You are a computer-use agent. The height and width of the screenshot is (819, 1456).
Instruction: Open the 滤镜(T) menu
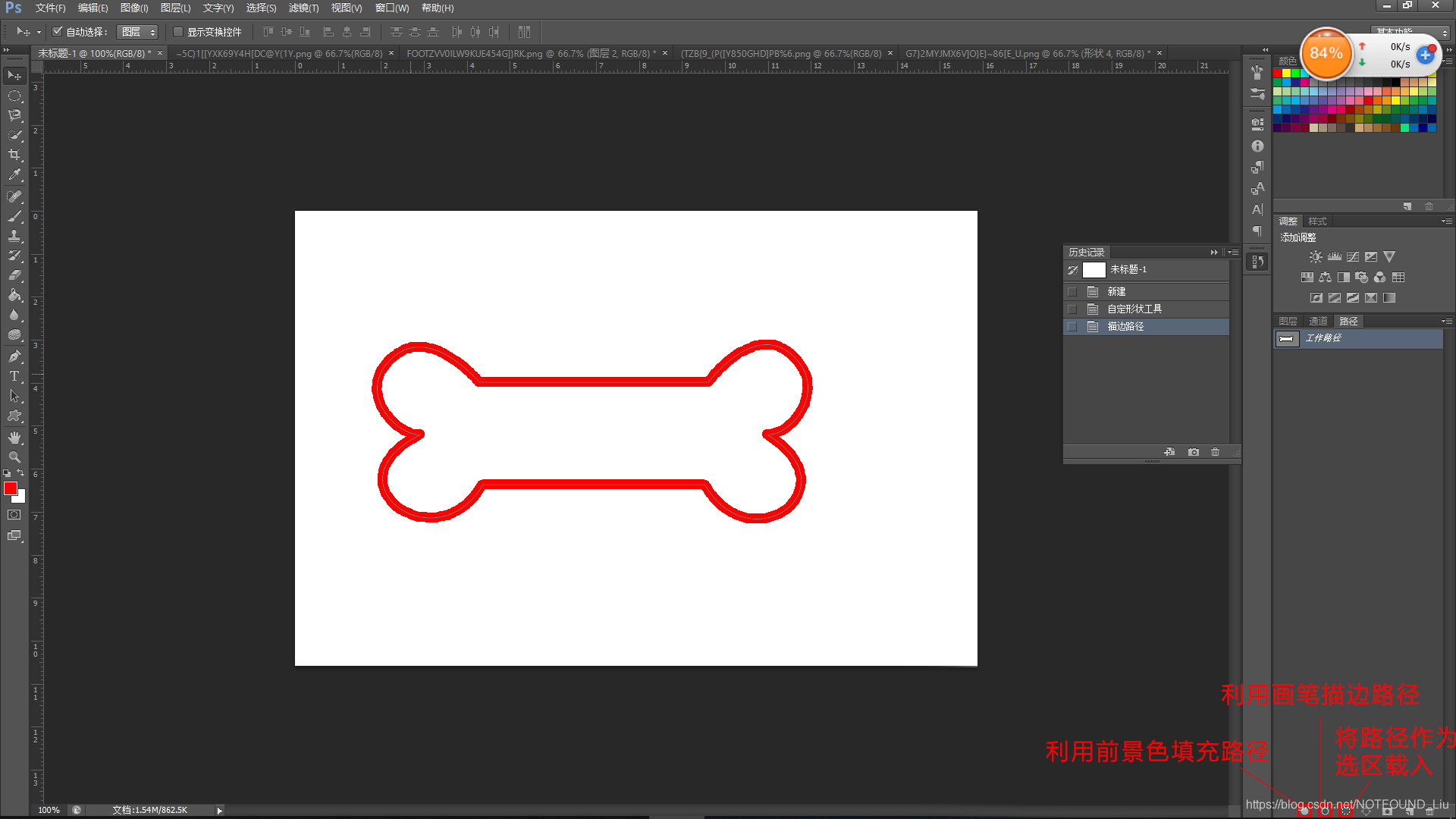click(303, 8)
